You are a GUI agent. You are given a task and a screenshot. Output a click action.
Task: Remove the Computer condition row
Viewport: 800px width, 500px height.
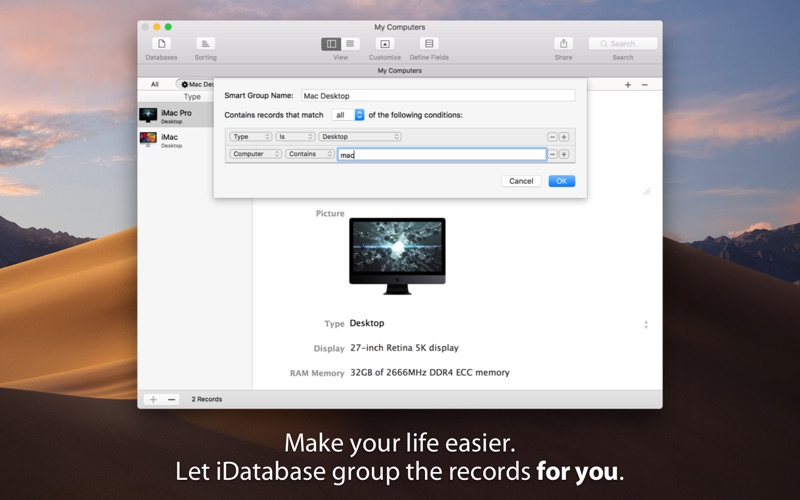pos(552,154)
